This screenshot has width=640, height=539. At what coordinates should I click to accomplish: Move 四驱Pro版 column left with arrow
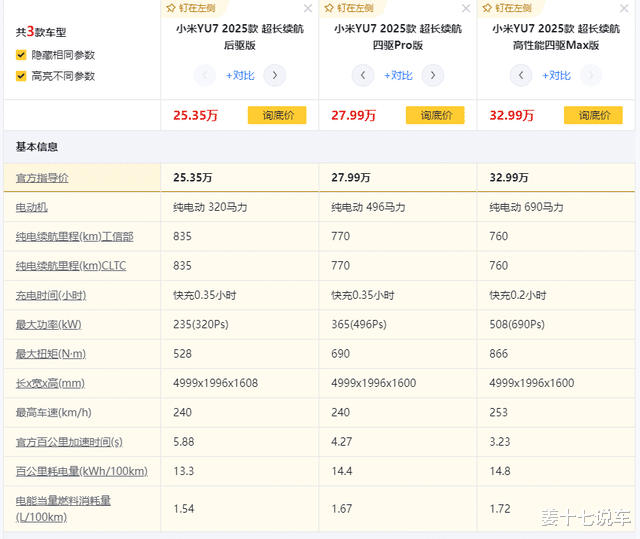(x=363, y=75)
